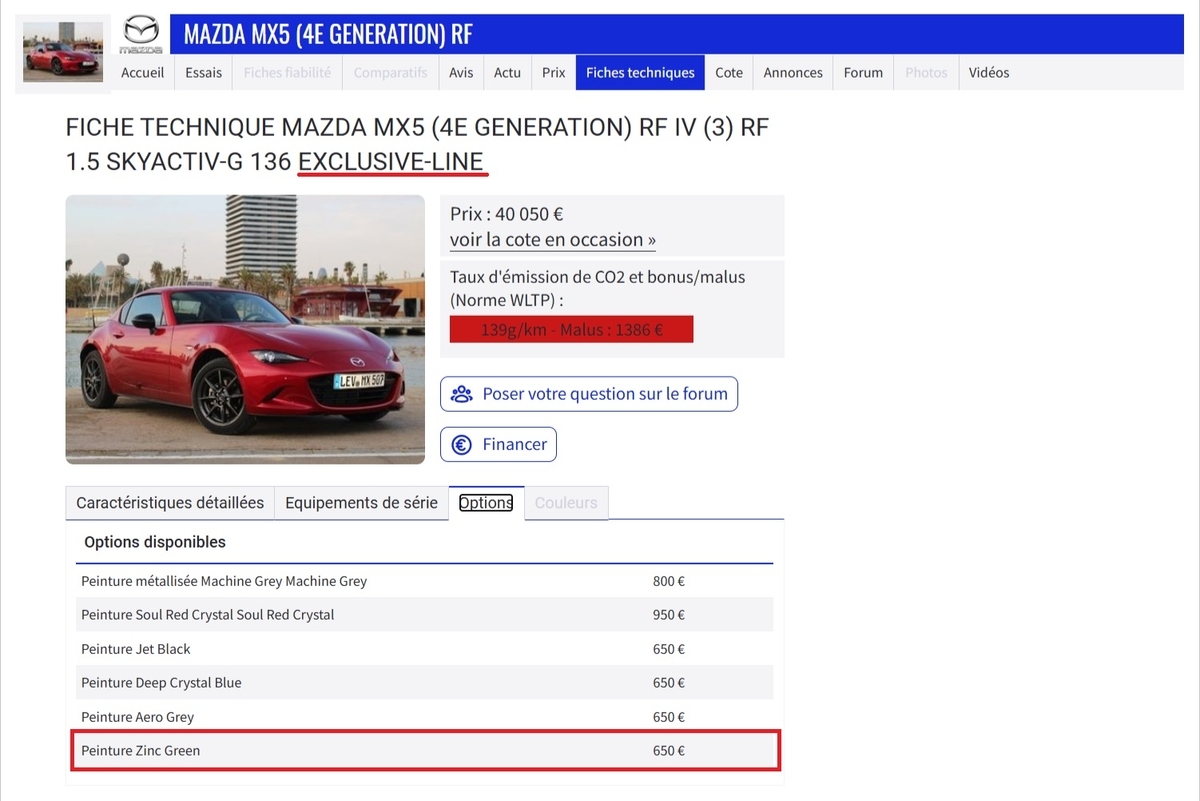1200x801 pixels.
Task: Open the Prix tab
Action: tap(554, 73)
